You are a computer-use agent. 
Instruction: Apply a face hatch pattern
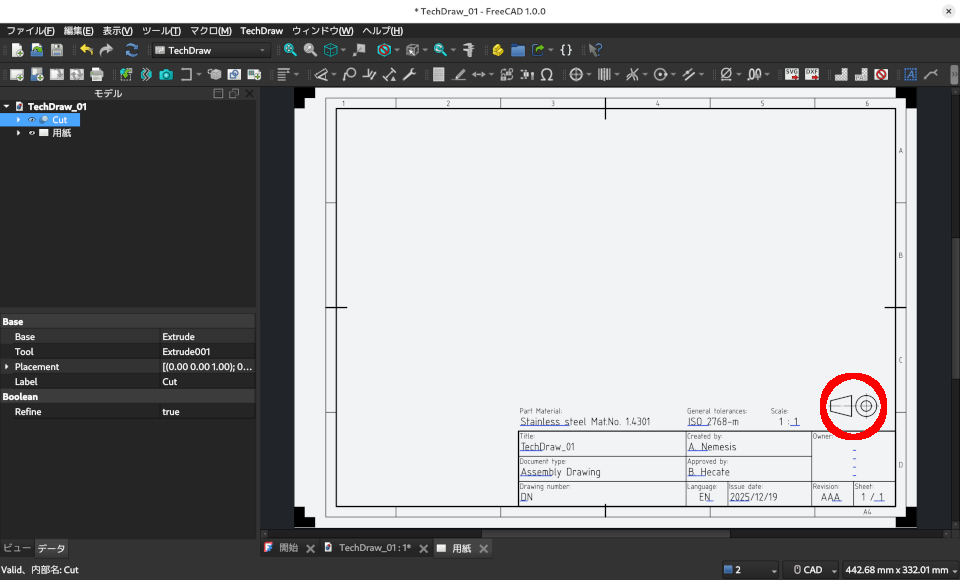[x=841, y=73]
